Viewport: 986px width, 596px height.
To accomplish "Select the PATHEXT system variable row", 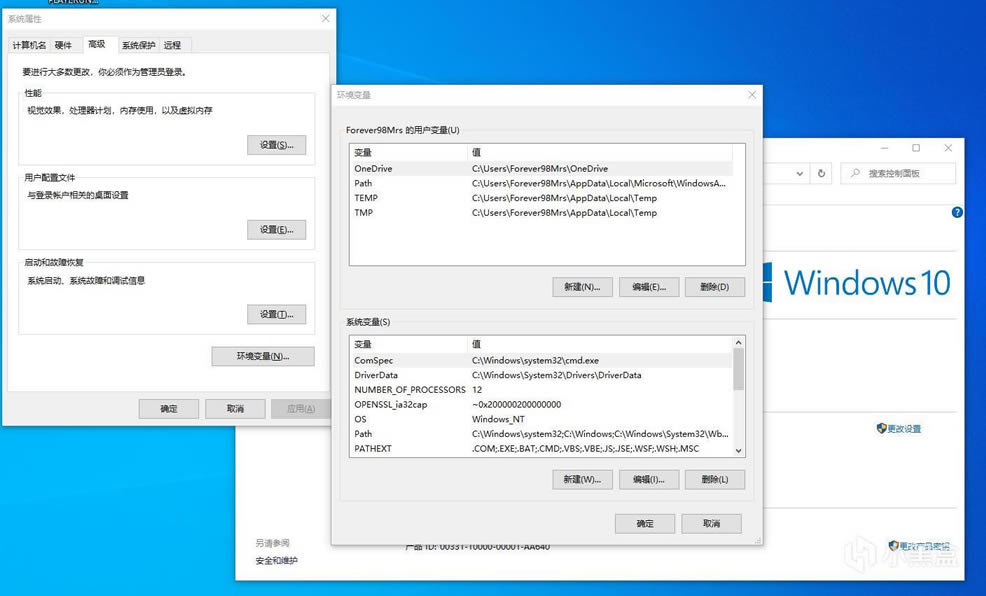I will pos(541,448).
